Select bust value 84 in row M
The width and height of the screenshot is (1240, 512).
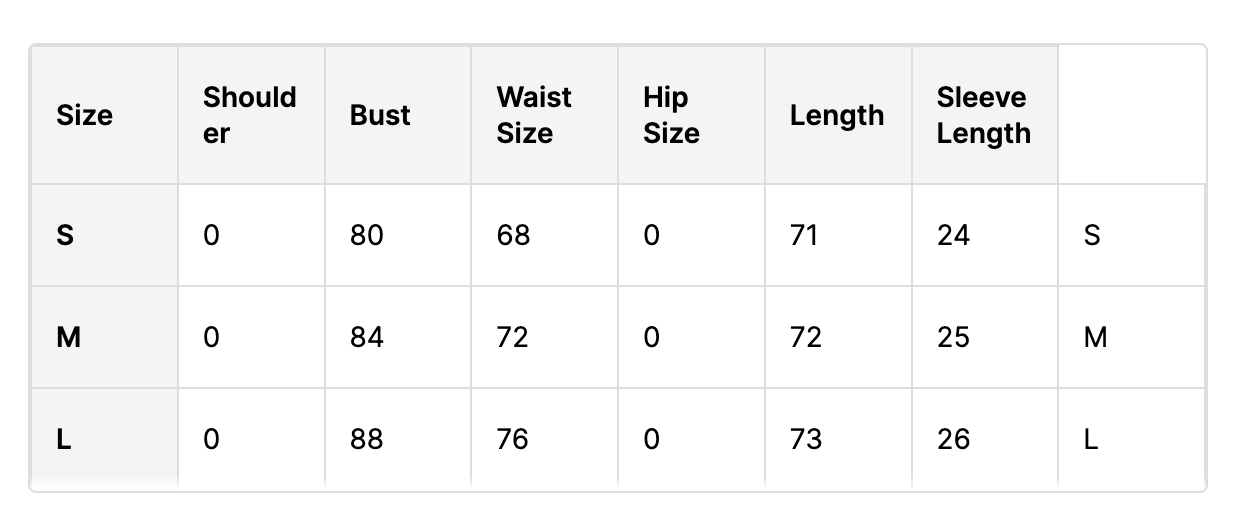tap(367, 338)
